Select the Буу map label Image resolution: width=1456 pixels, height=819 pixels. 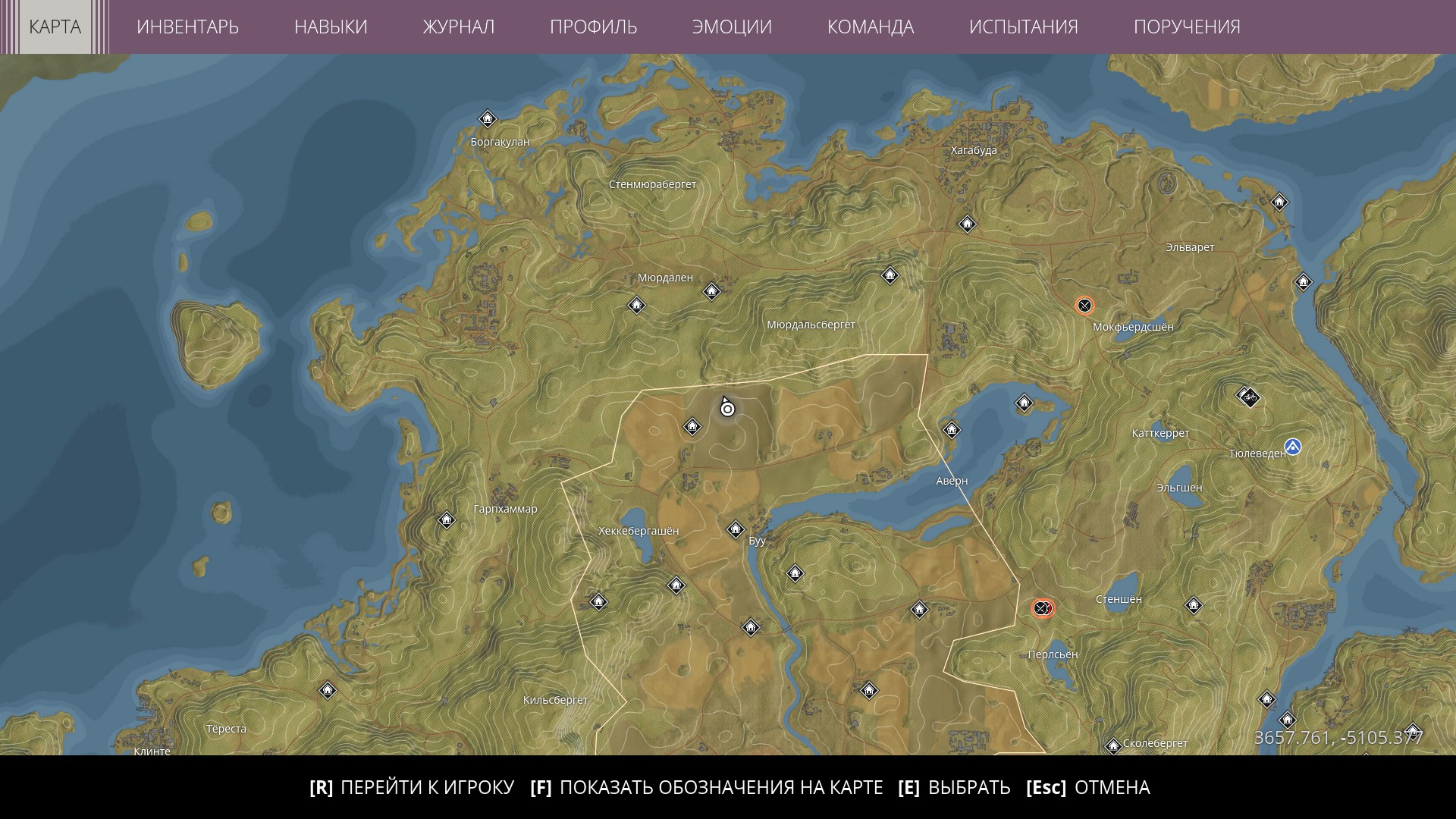pyautogui.click(x=757, y=541)
